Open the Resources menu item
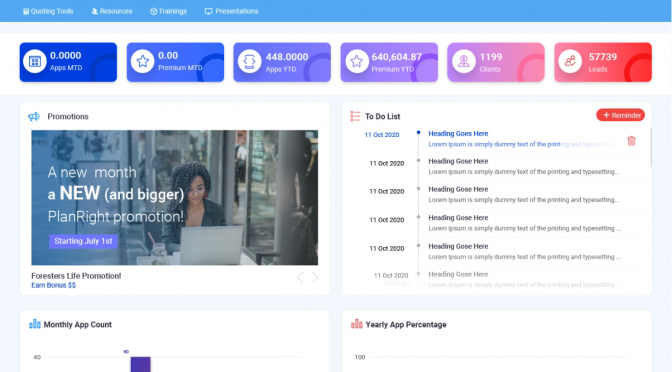Screen dimensions: 672x372 [x=112, y=11]
